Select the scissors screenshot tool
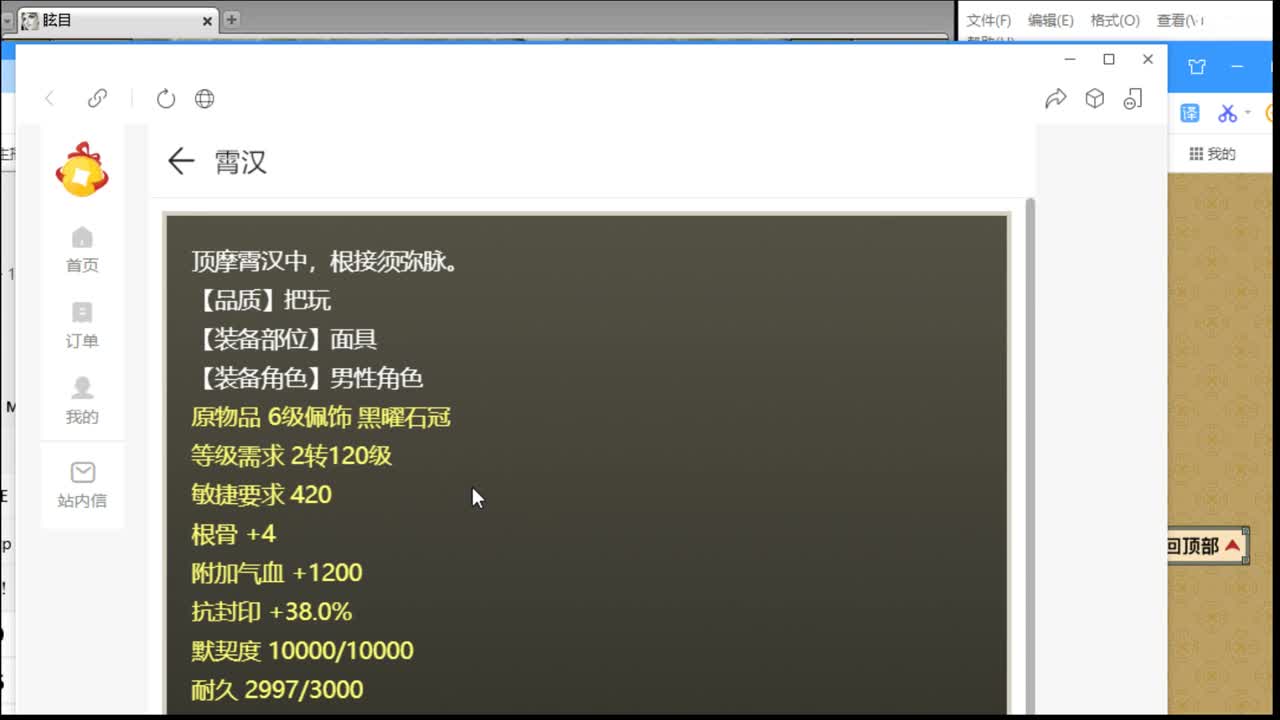This screenshot has height=720, width=1280. (x=1227, y=113)
